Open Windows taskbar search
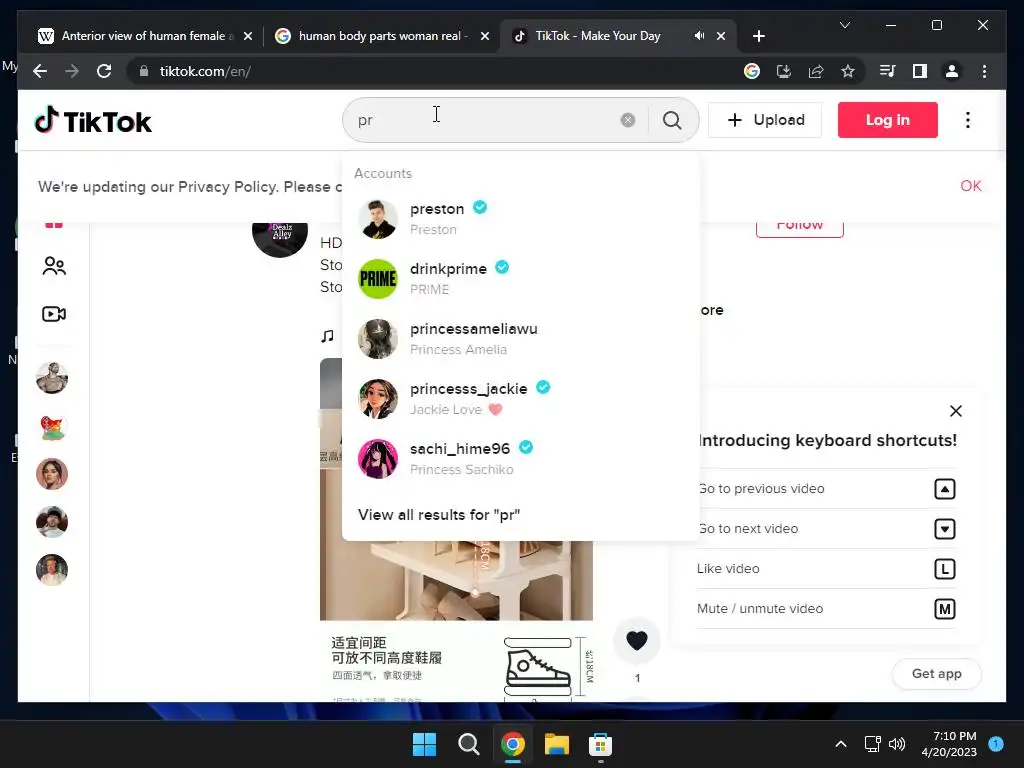This screenshot has width=1024, height=768. pos(468,744)
